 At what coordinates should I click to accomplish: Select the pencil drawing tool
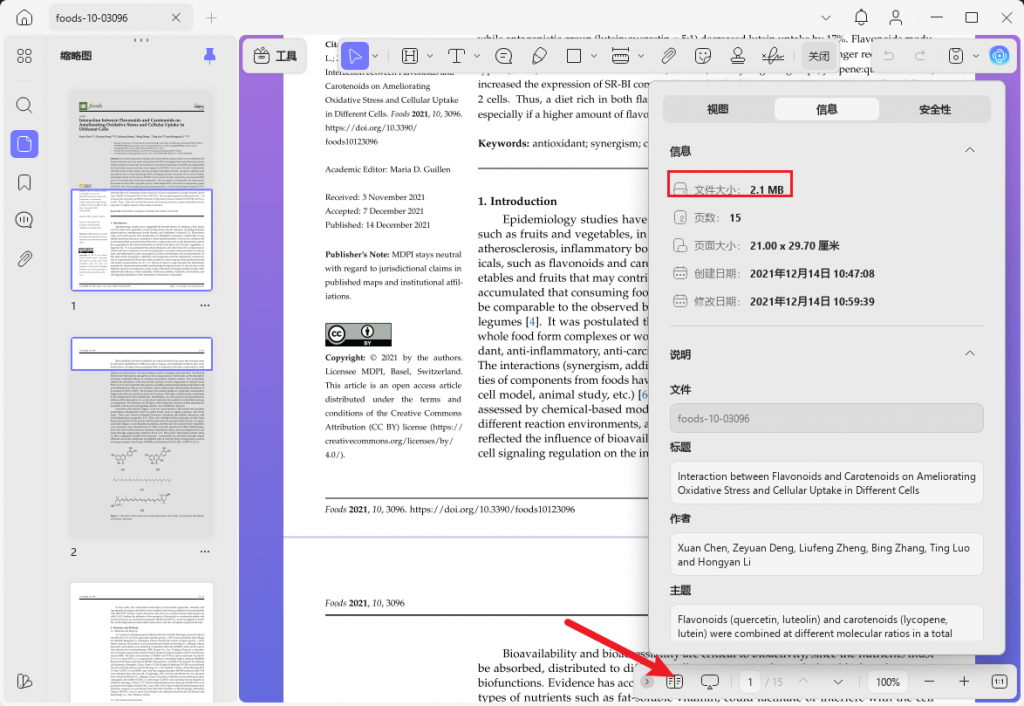[539, 56]
